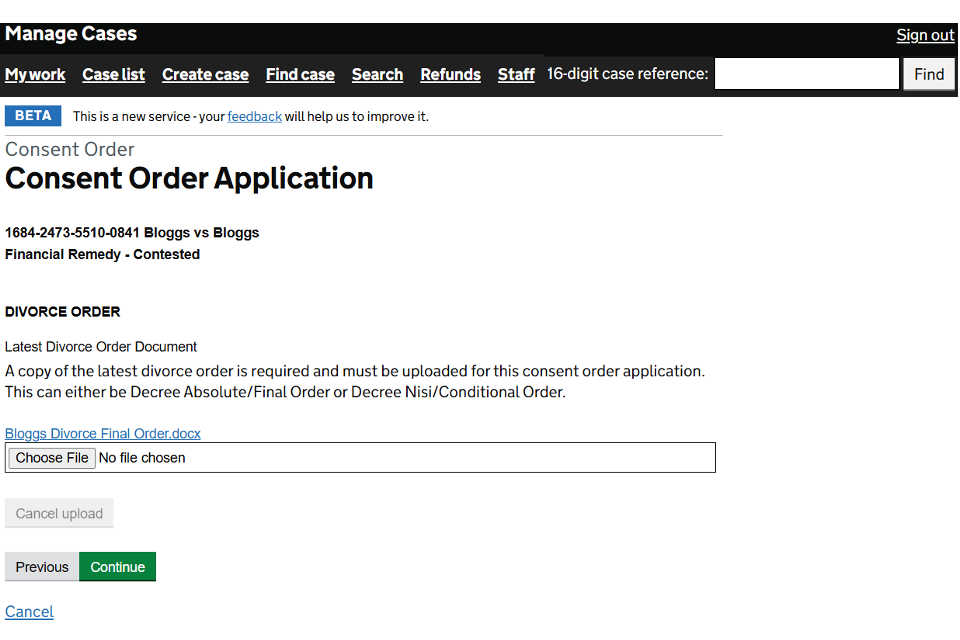Open the Search navigation link

377,75
